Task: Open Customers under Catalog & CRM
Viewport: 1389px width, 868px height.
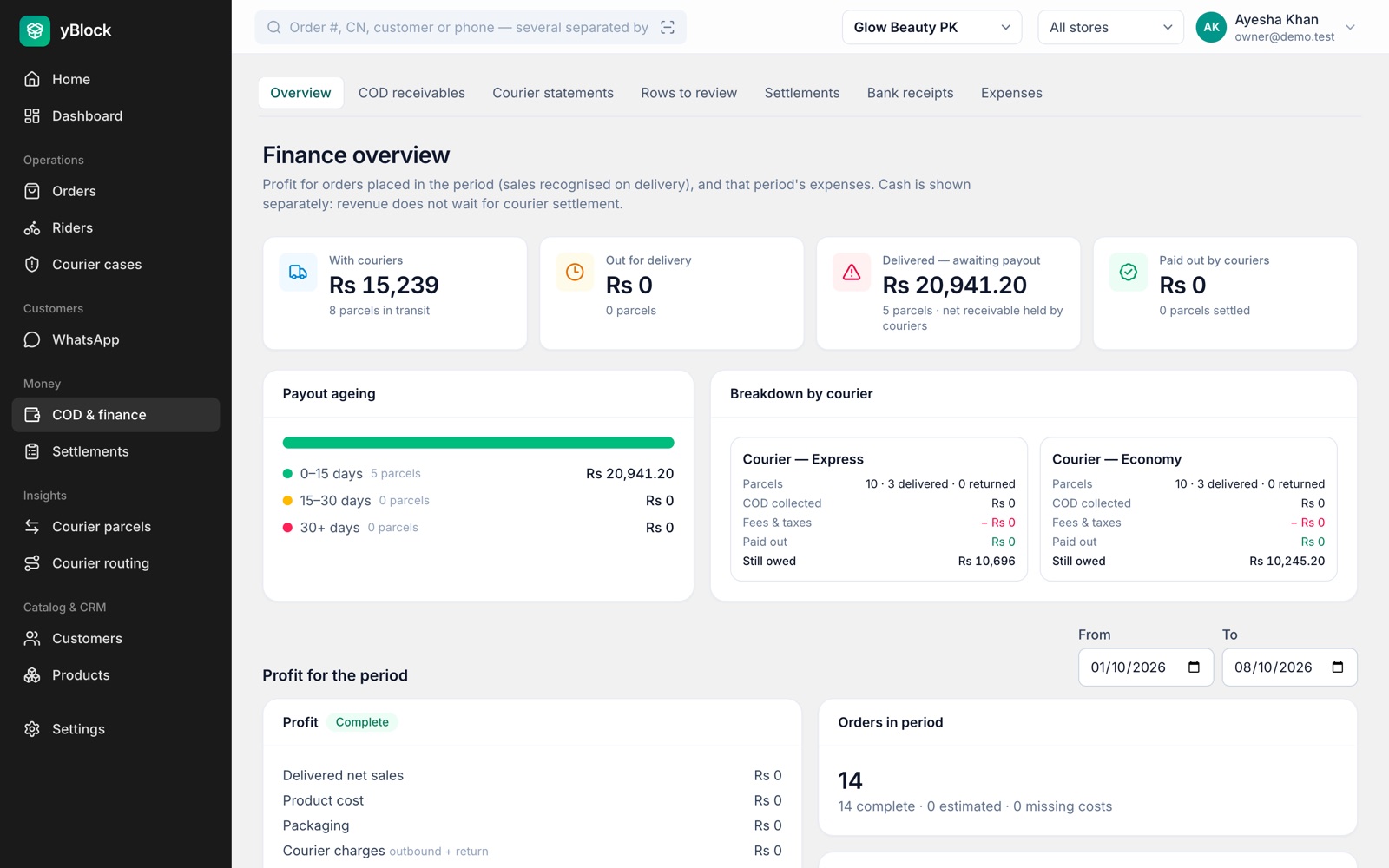Action: point(115,639)
